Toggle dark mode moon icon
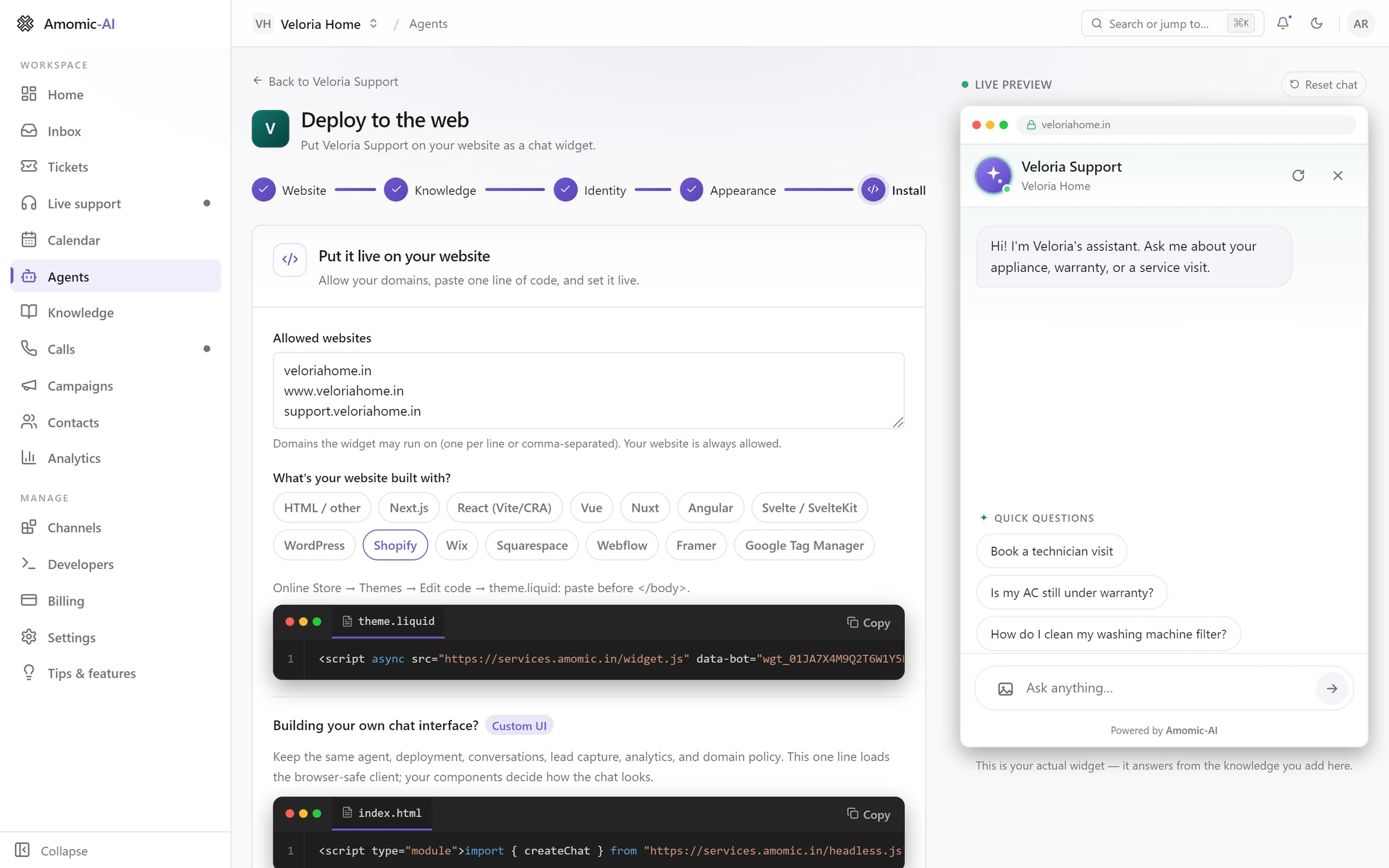1389x868 pixels. pos(1316,23)
